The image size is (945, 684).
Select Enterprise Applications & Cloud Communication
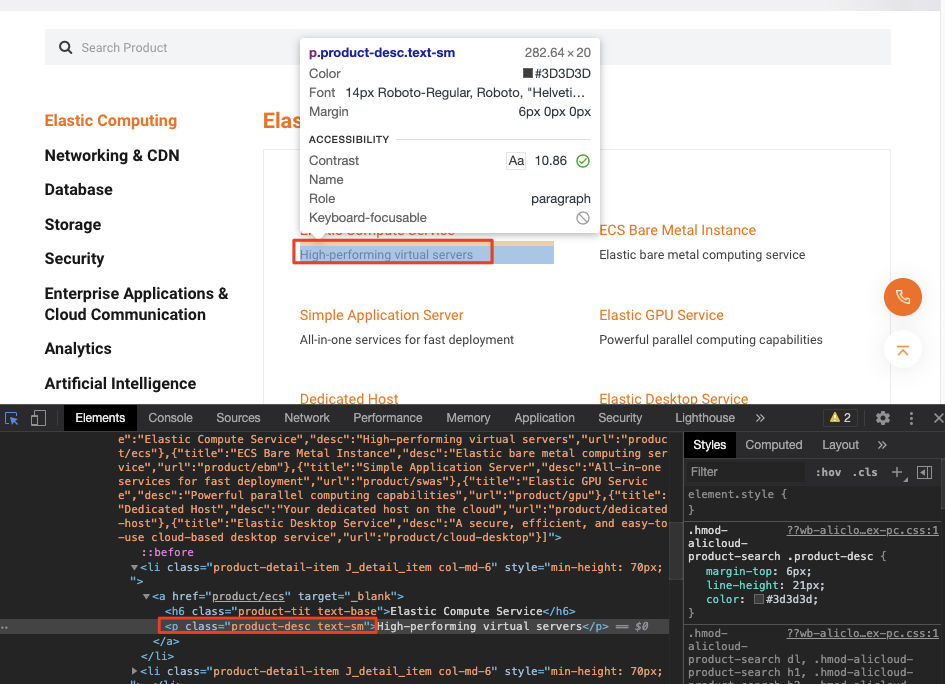136,304
